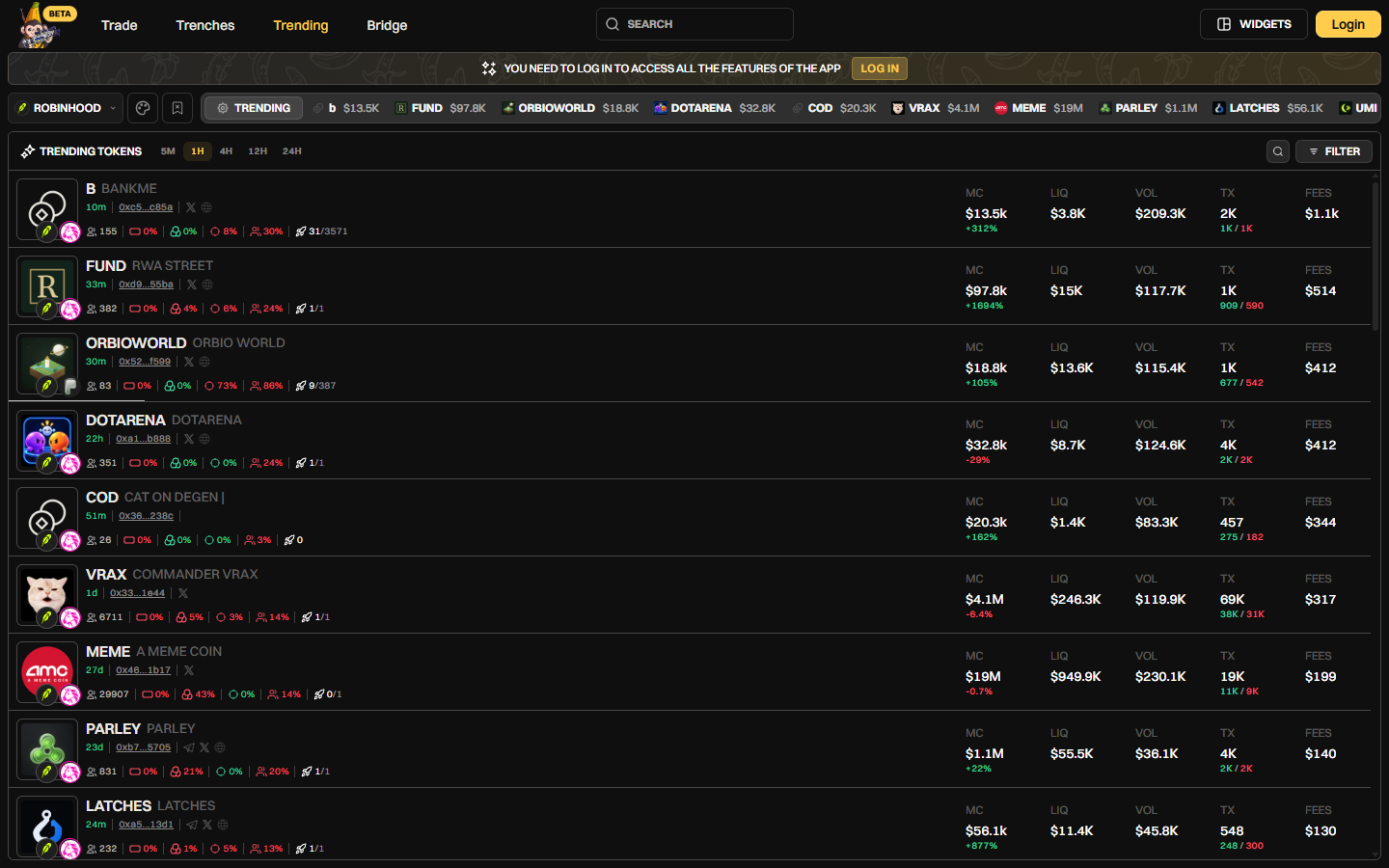The height and width of the screenshot is (868, 1389).
Task: Select the 1H timeframe
Action: [198, 151]
